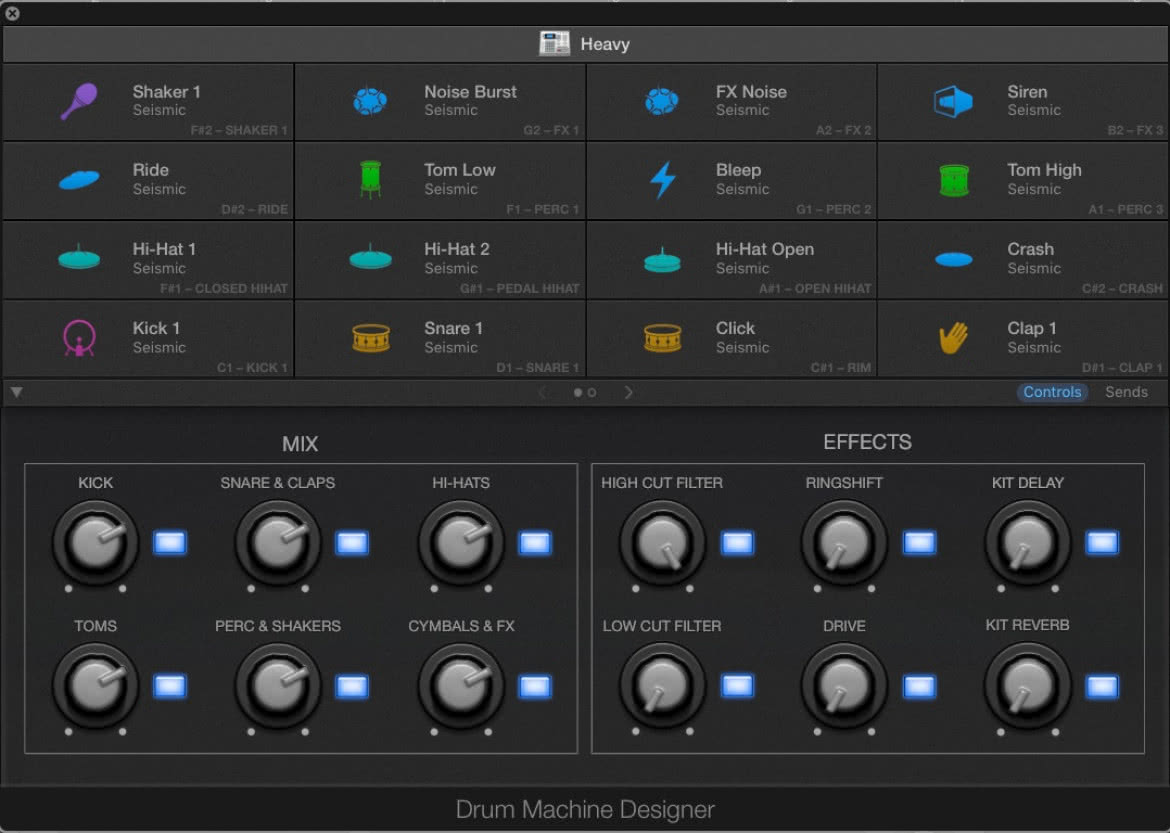Screen dimensions: 1170x833
Task: Select the Hi-Hat 2 icon
Action: pos(371,257)
